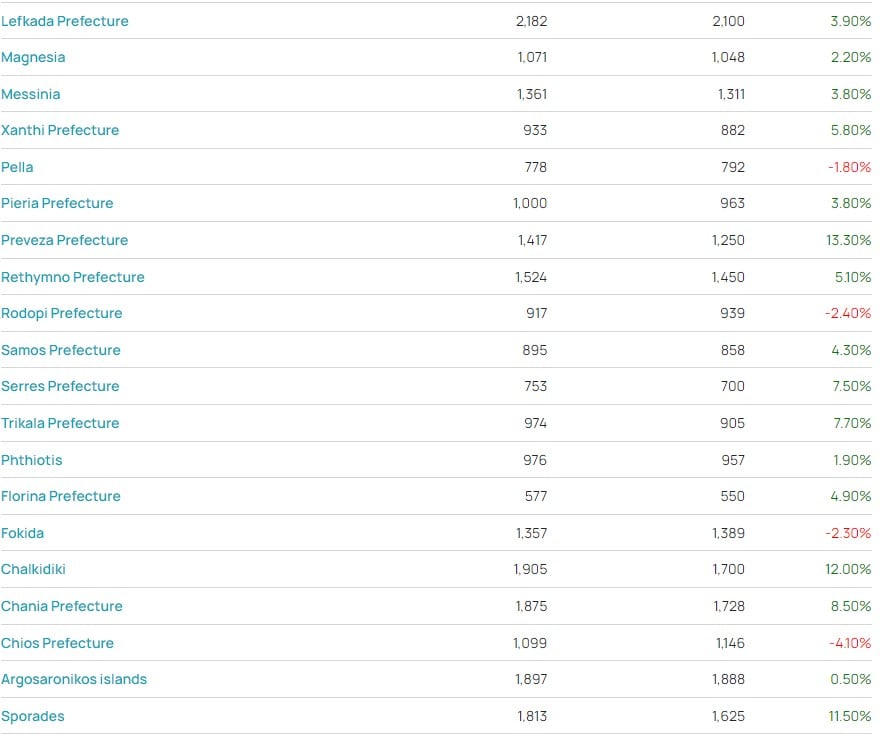Open the Argosaronikos islands link
The height and width of the screenshot is (734, 885).
pos(74,679)
